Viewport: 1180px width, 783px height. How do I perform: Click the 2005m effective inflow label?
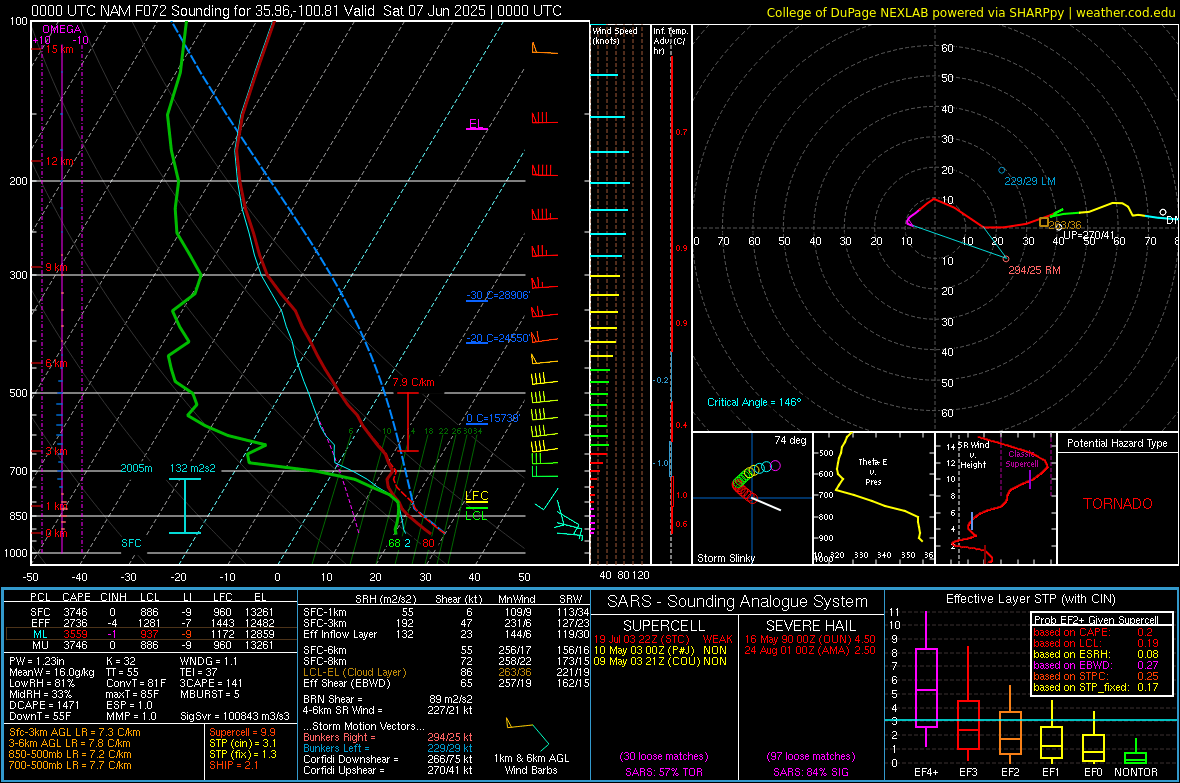136,468
